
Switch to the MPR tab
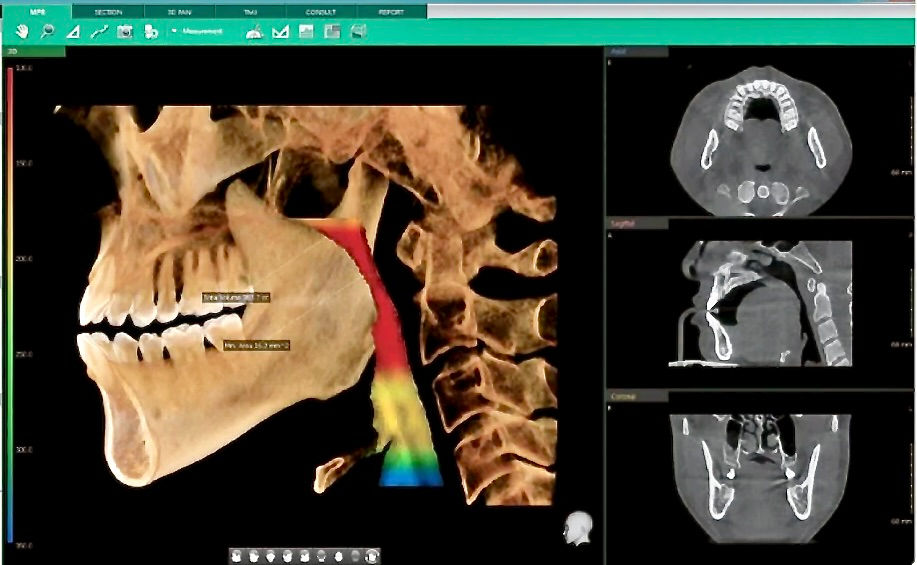tap(37, 12)
